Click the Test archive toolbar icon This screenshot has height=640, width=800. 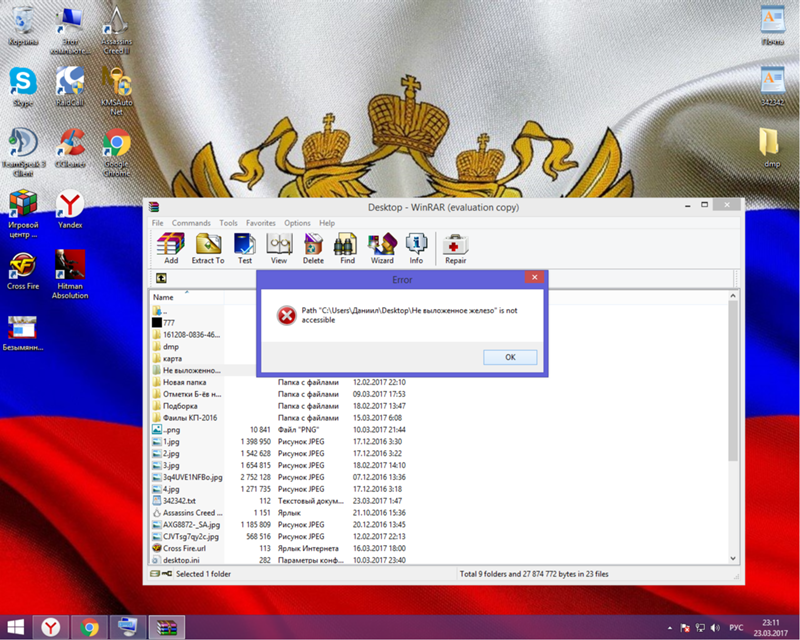pyautogui.click(x=245, y=249)
